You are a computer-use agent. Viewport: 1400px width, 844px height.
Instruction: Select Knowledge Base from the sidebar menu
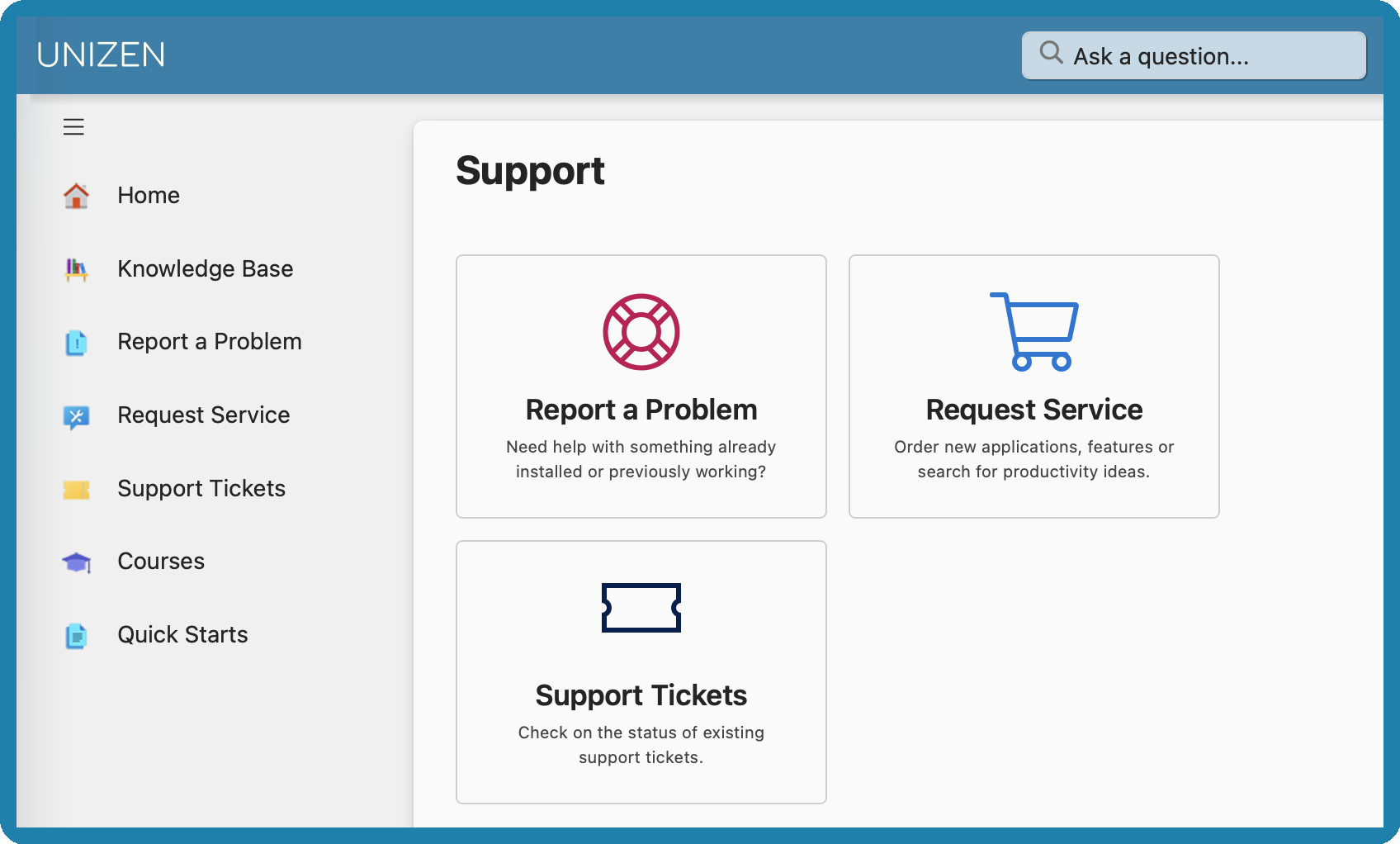pos(206,269)
